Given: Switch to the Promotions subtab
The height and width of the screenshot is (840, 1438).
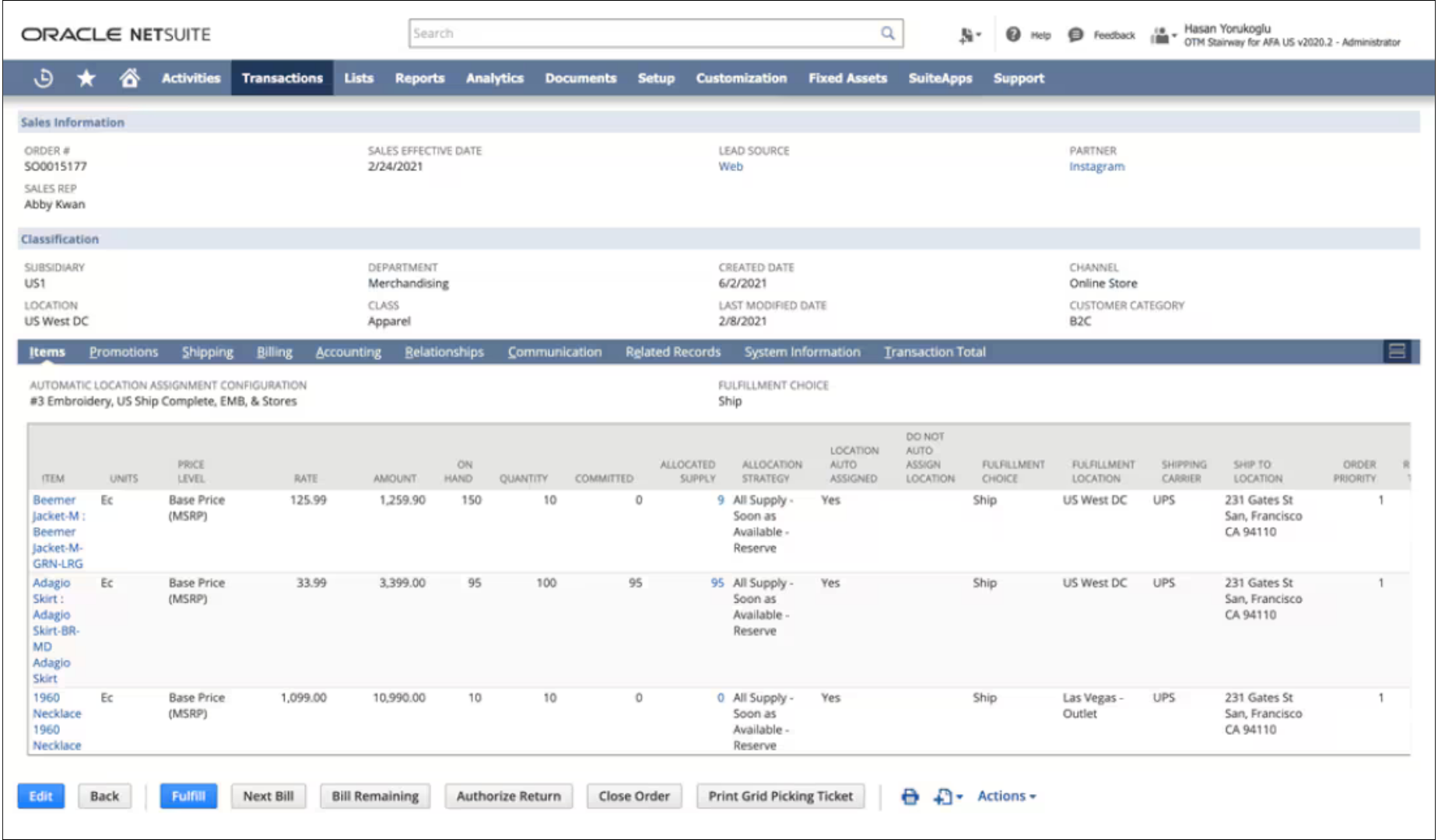Looking at the screenshot, I should [x=124, y=352].
